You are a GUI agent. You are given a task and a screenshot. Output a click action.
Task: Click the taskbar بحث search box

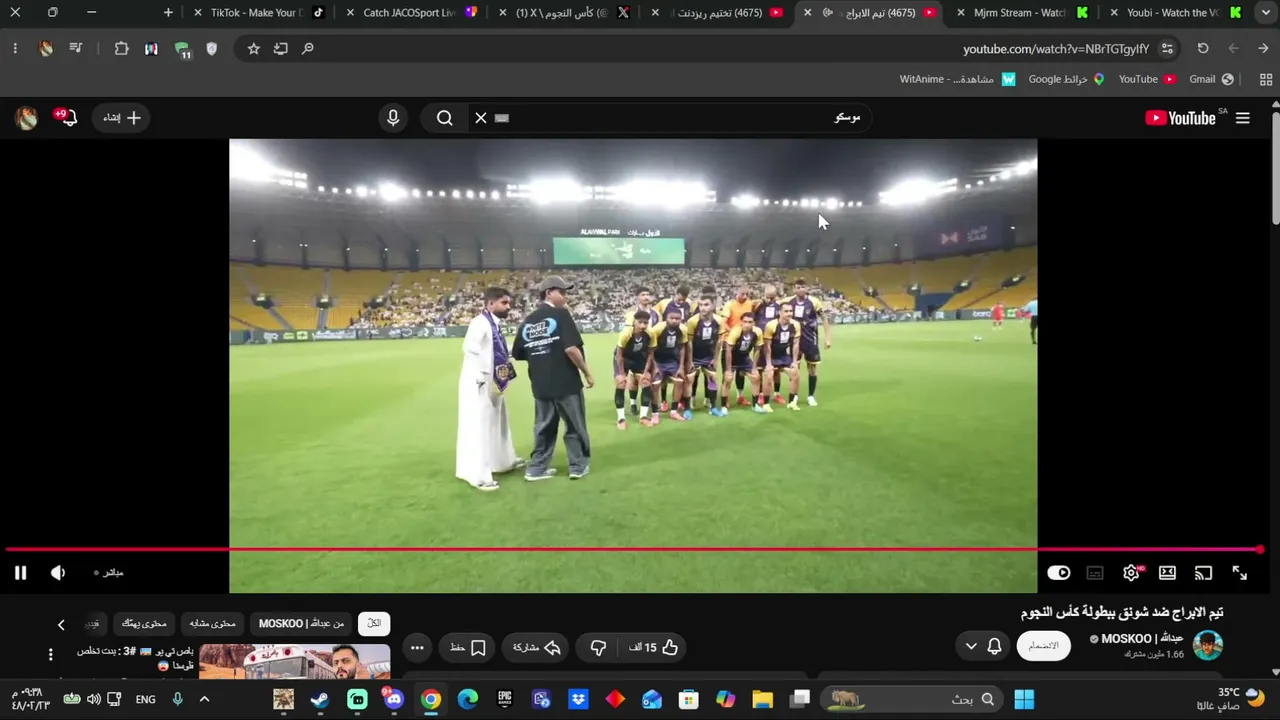point(910,699)
